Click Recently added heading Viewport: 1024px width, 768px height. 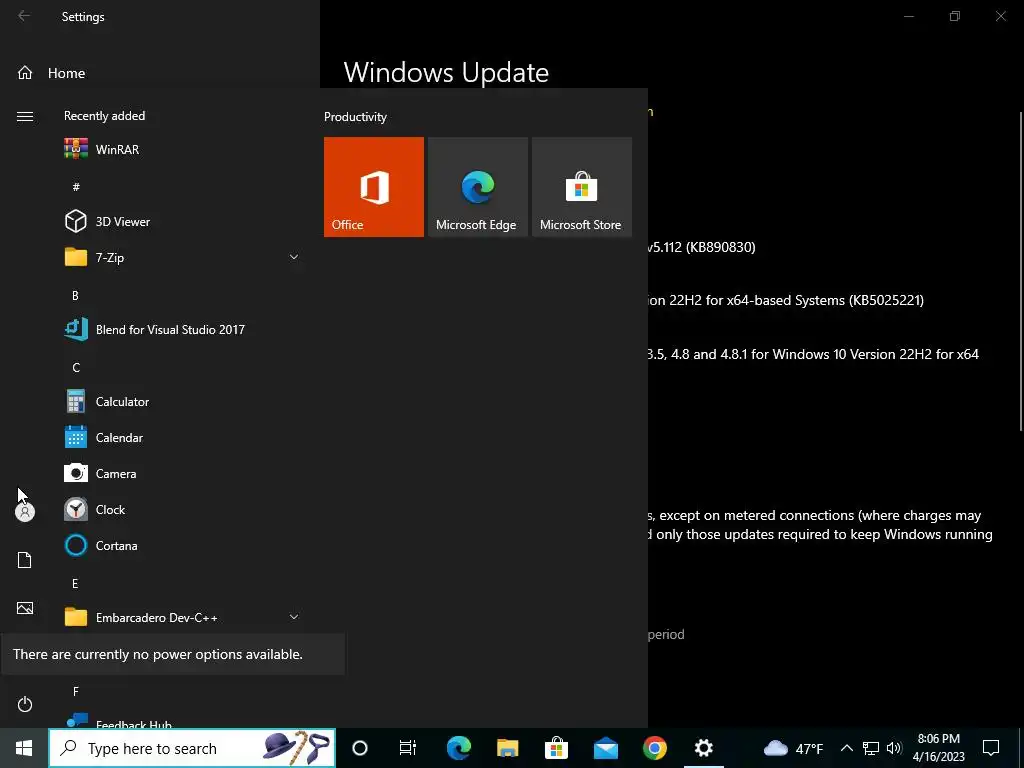pyautogui.click(x=104, y=116)
